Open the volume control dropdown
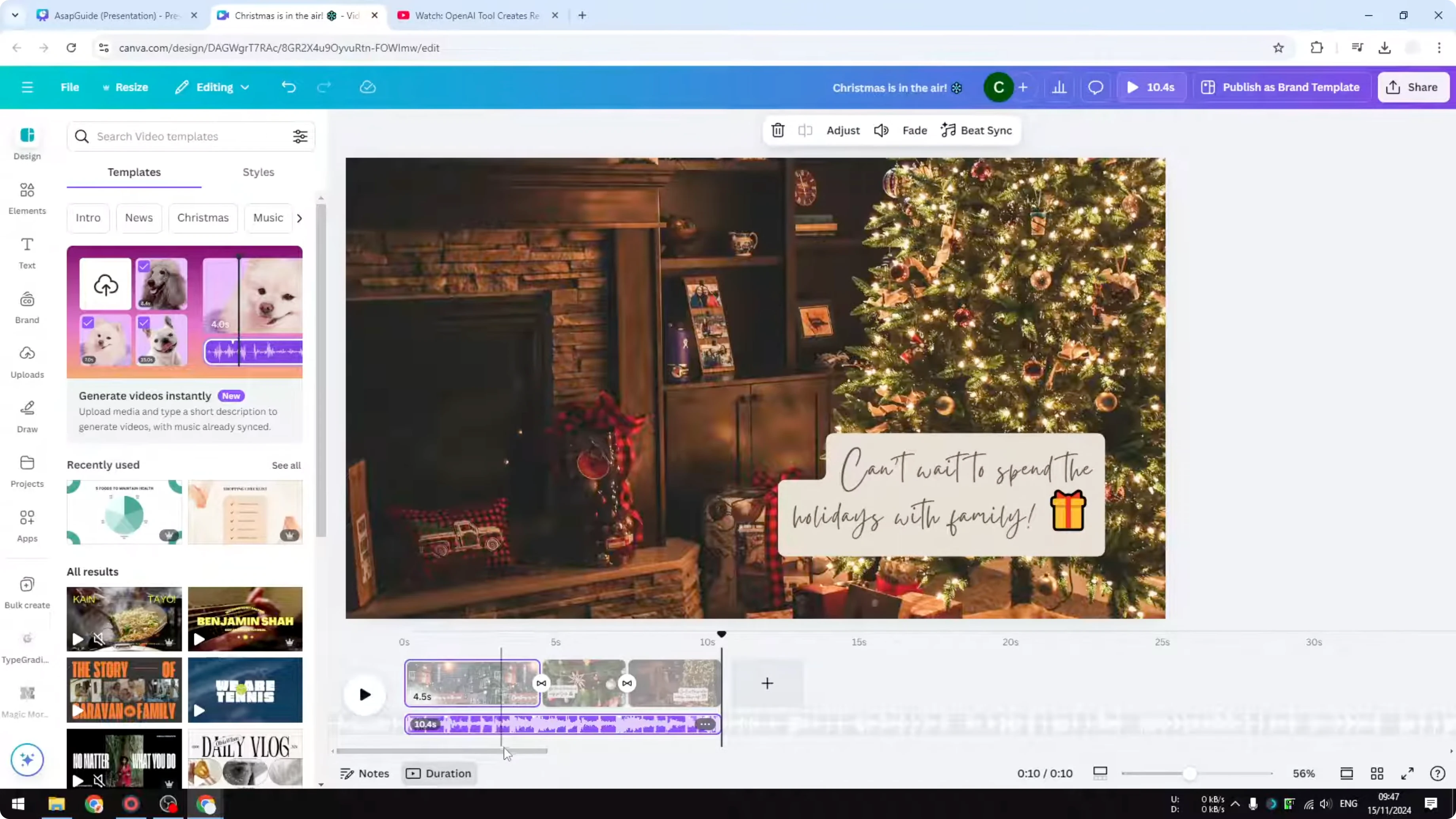1456x819 pixels. click(x=881, y=130)
